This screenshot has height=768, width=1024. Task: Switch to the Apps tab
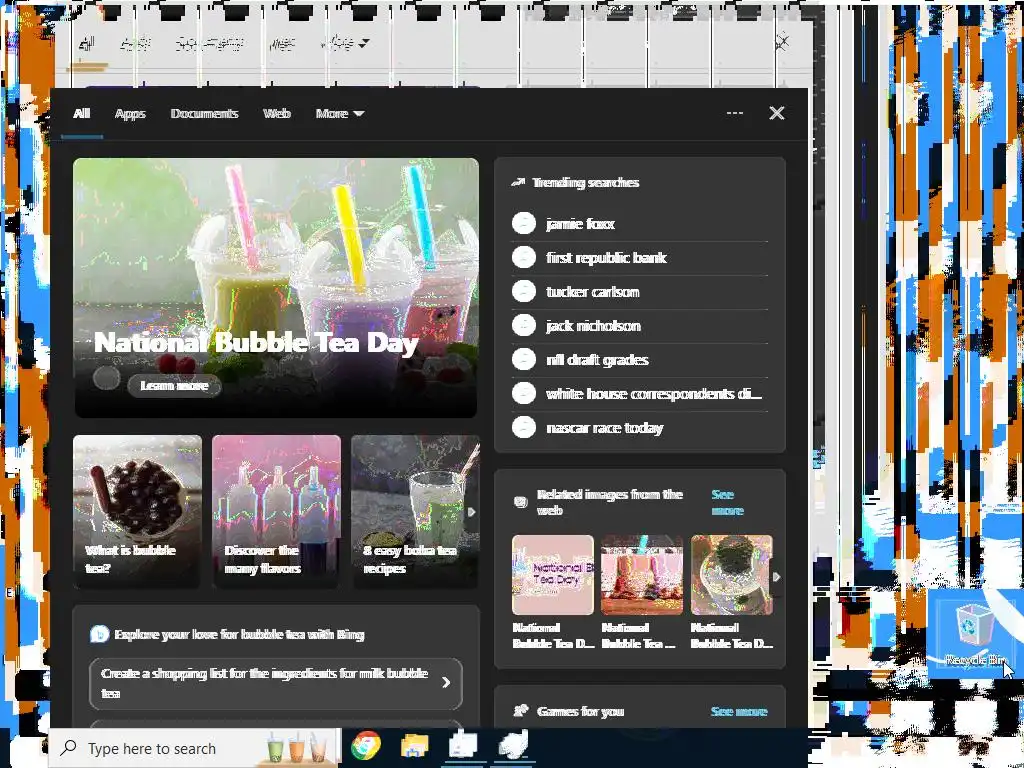point(130,114)
